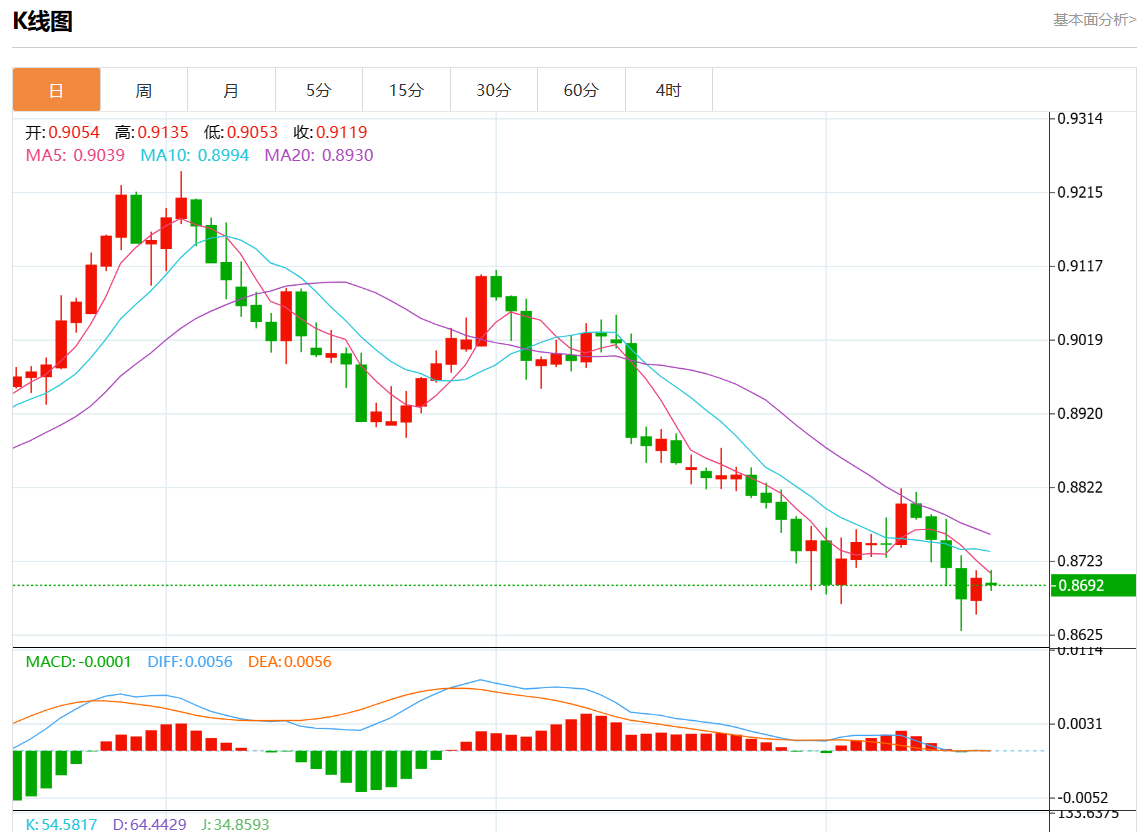Click the 0.8723 price axis label

(x=1080, y=561)
